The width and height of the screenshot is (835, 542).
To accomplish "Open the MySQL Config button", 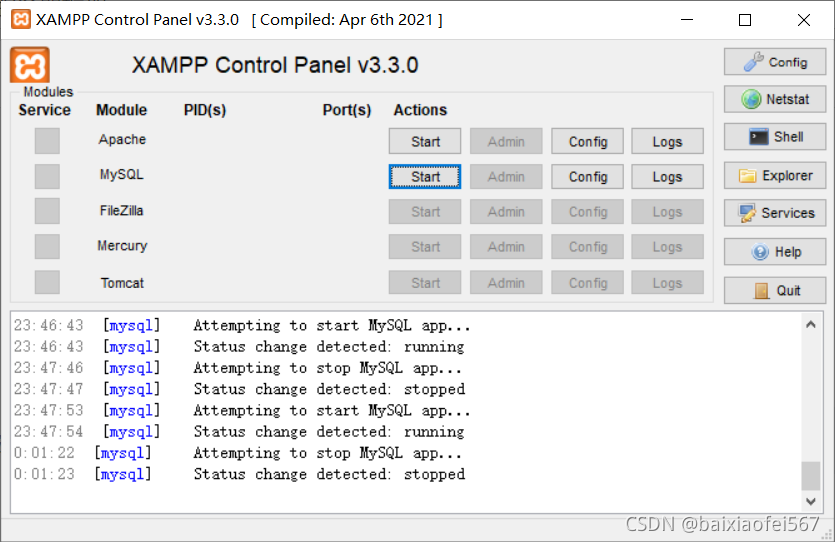I will tap(587, 176).
